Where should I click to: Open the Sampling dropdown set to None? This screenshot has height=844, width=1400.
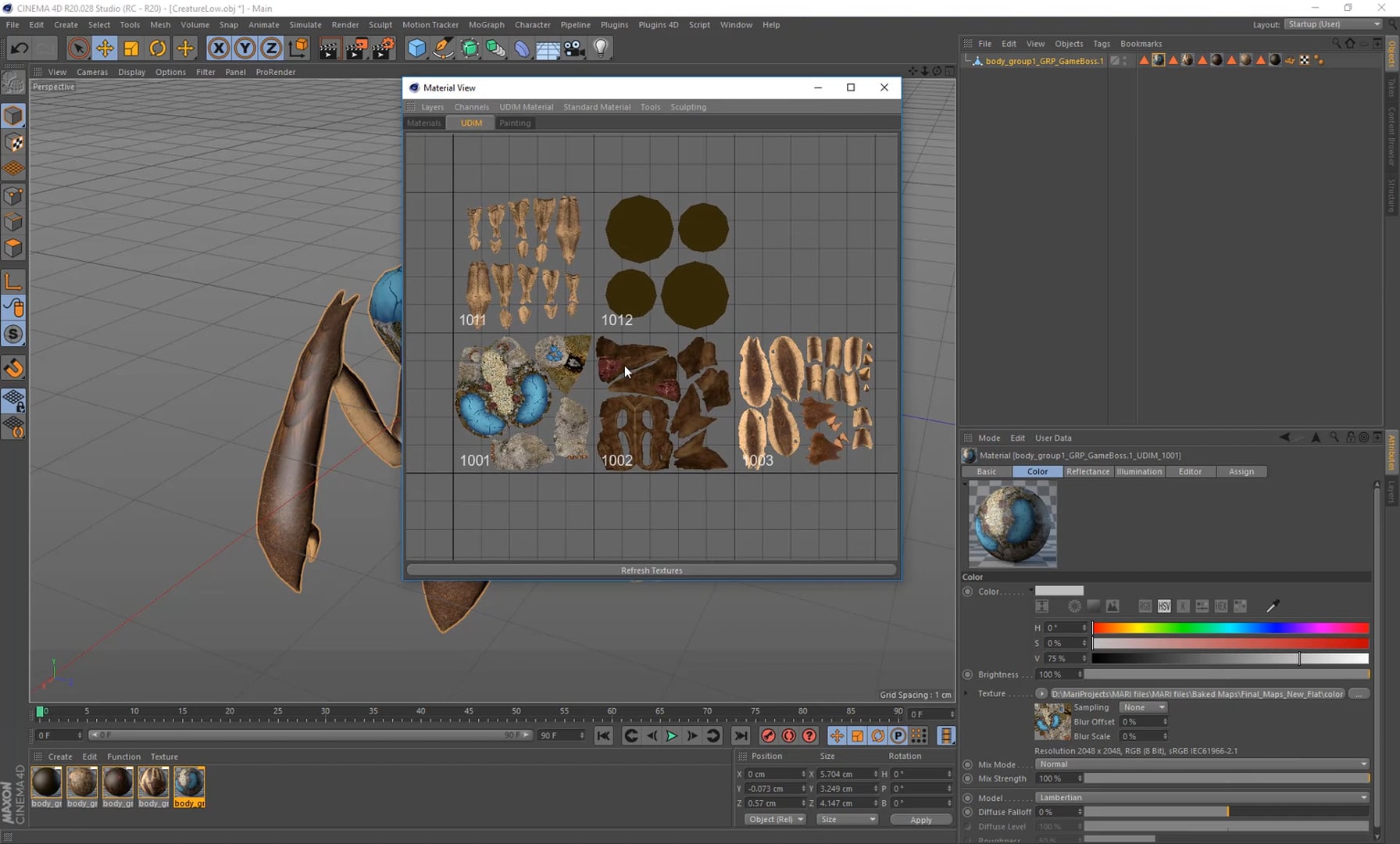pyautogui.click(x=1142, y=706)
